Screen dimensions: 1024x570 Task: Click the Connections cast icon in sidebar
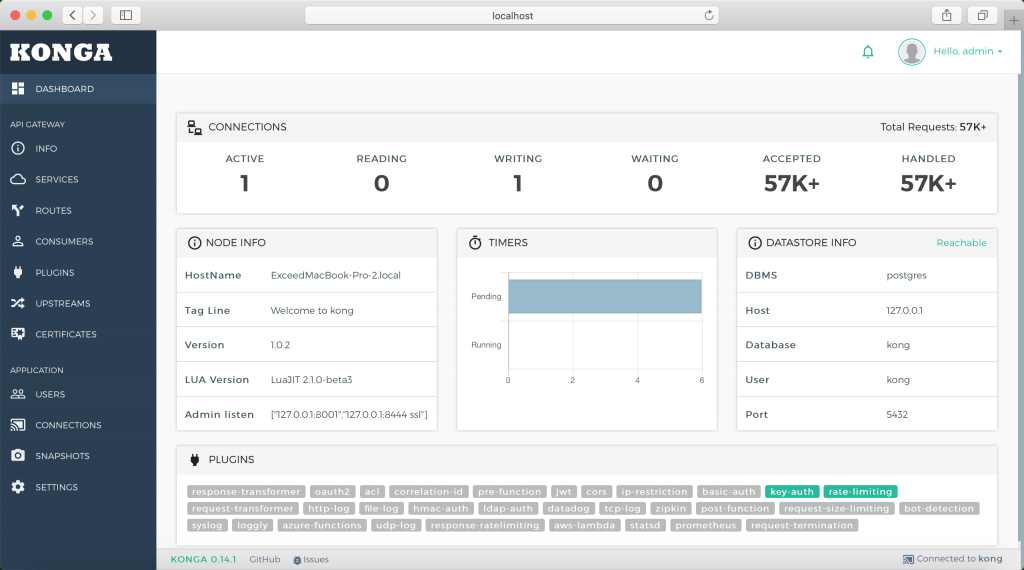(18, 425)
